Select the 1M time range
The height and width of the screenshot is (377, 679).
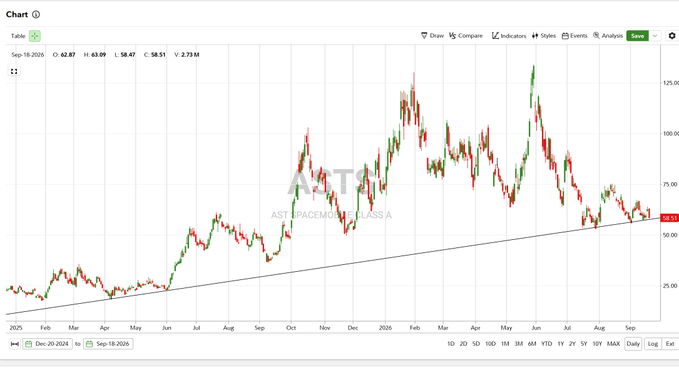tap(505, 344)
